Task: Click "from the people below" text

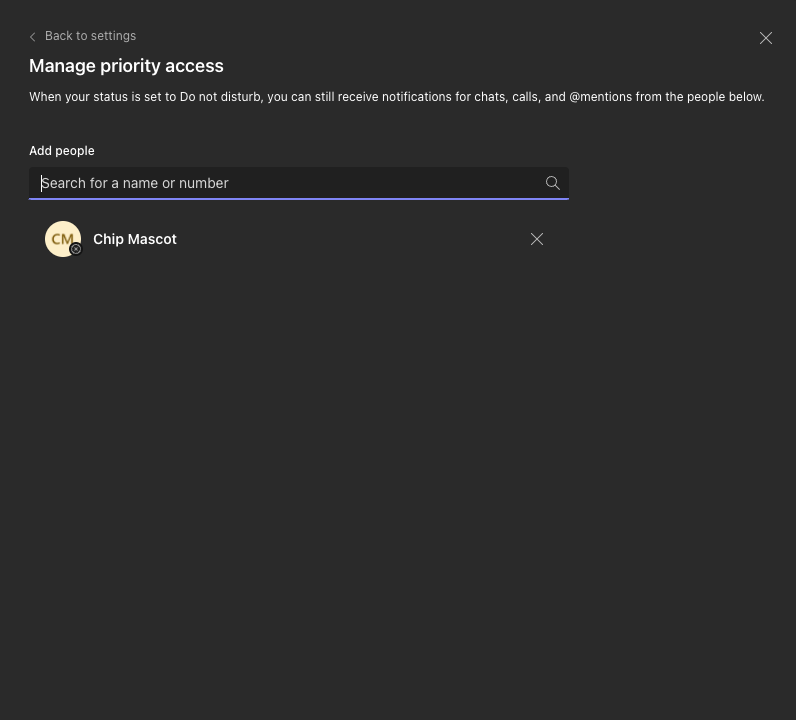Action: click(x=700, y=97)
